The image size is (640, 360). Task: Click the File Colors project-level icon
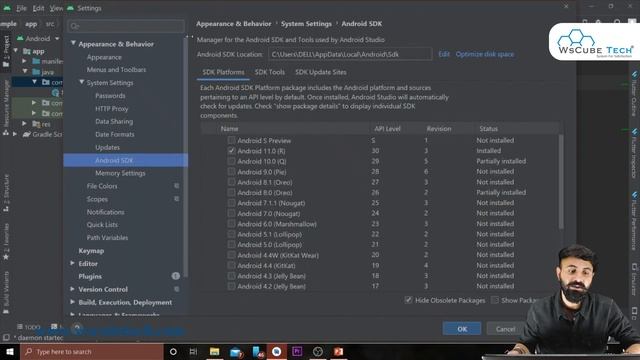click(x=177, y=186)
